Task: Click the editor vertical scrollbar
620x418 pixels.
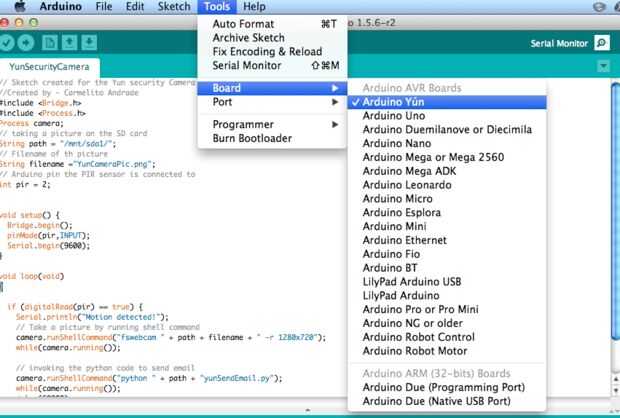Action: click(615, 210)
